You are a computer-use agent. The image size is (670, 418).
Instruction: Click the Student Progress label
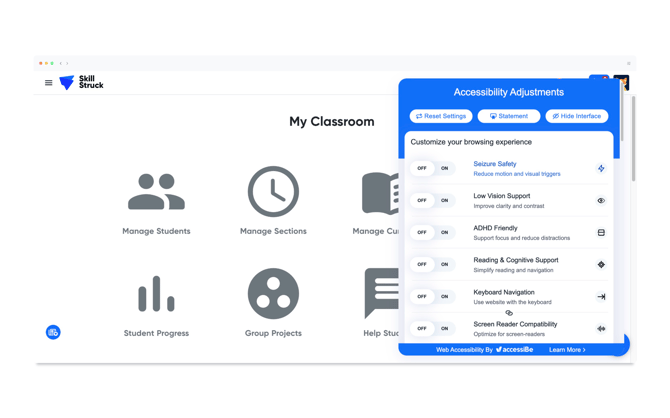click(x=156, y=333)
